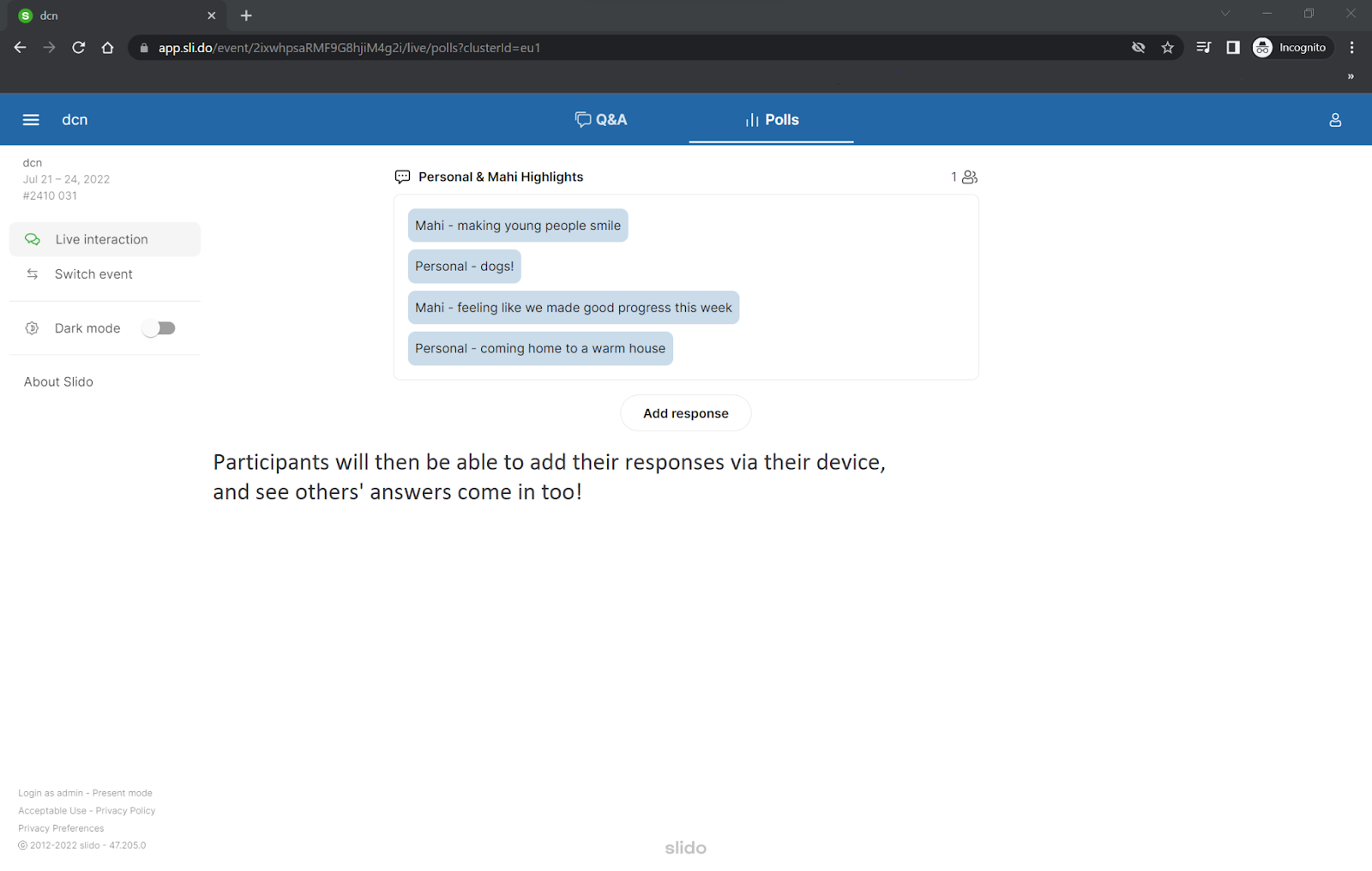Click the Switch event arrows icon

(x=33, y=274)
